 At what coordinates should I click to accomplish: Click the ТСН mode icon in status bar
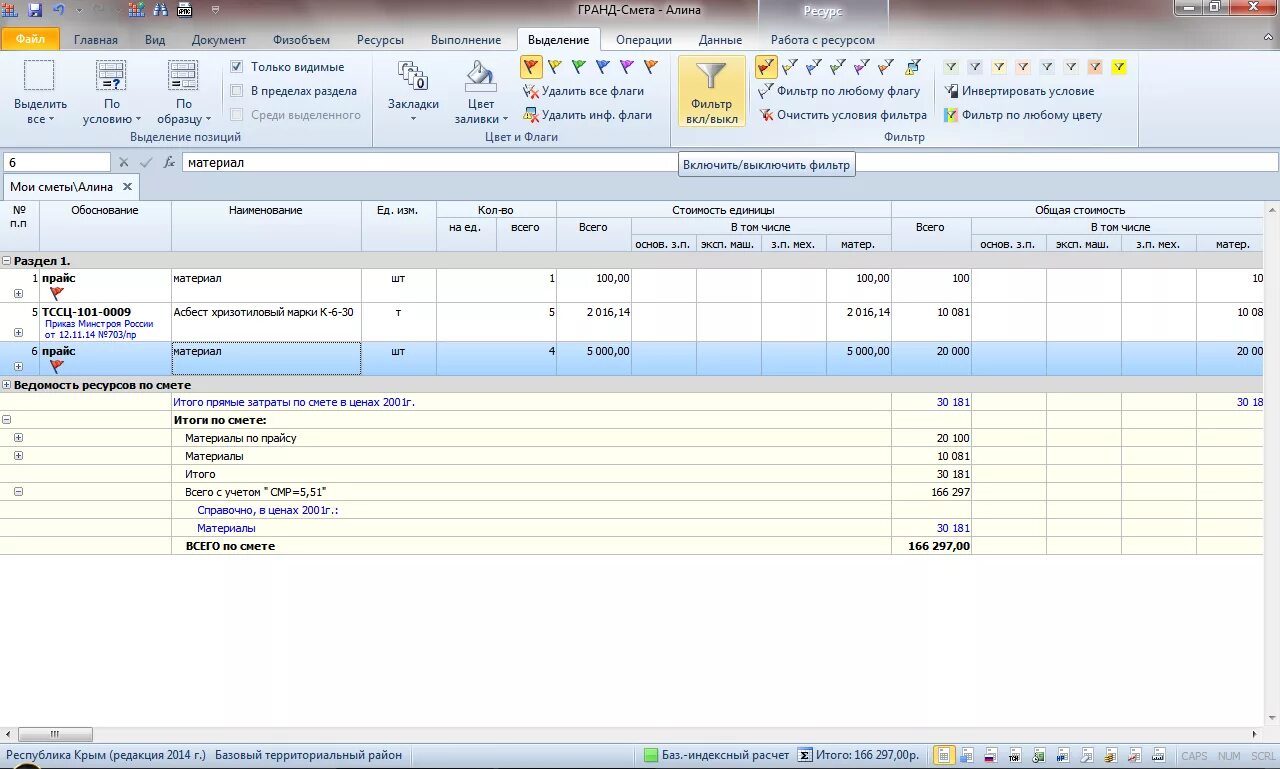pos(1013,755)
